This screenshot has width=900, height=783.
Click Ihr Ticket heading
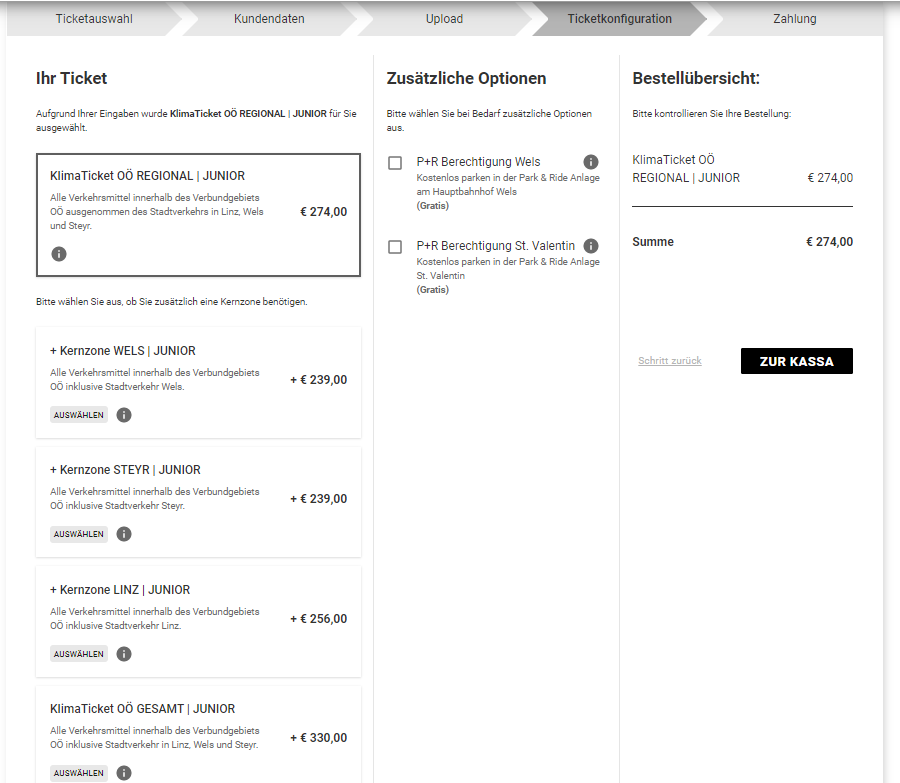coord(71,78)
